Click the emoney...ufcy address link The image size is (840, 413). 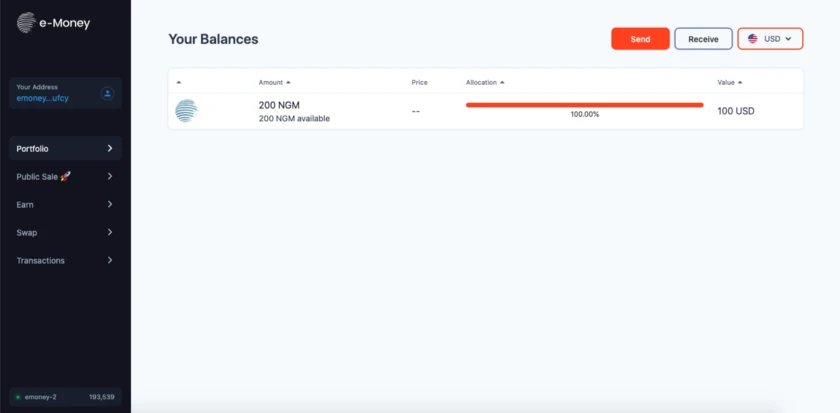click(42, 98)
